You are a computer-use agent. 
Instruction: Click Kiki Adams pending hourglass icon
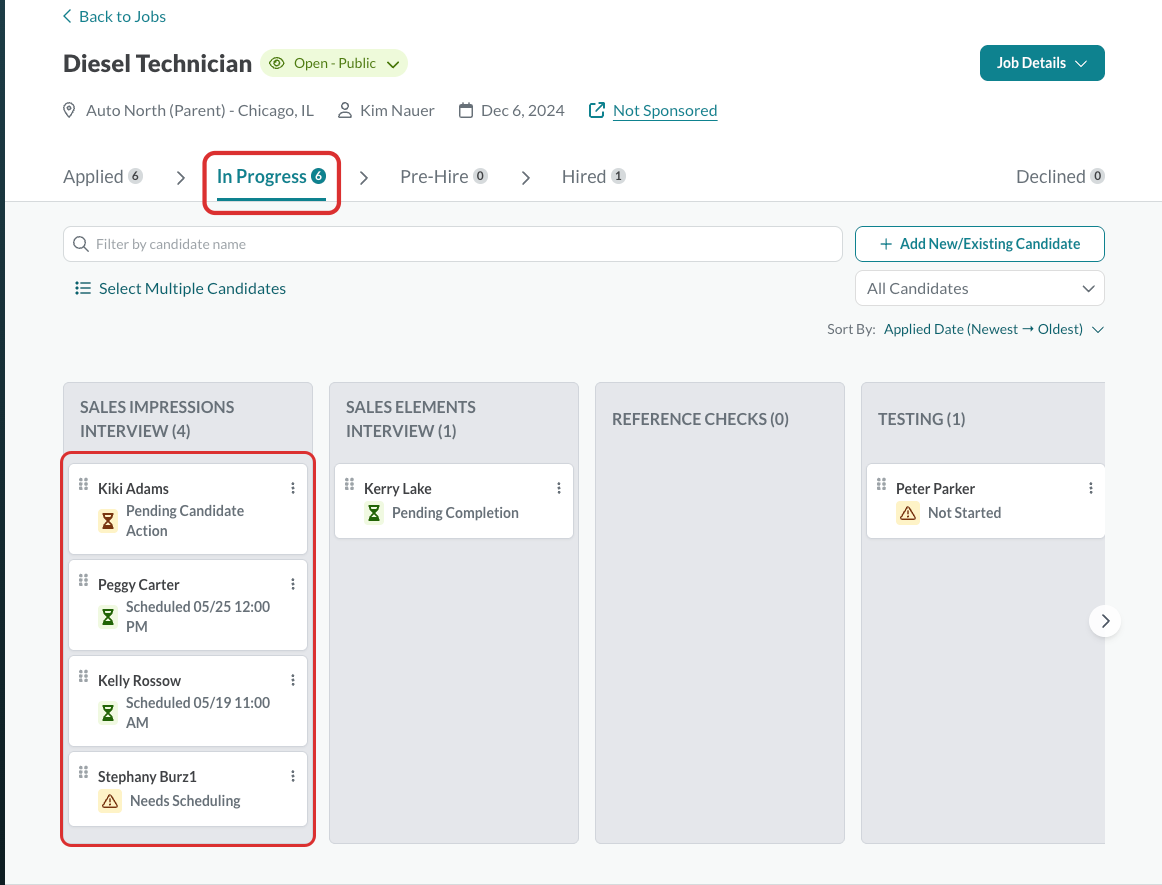(108, 521)
